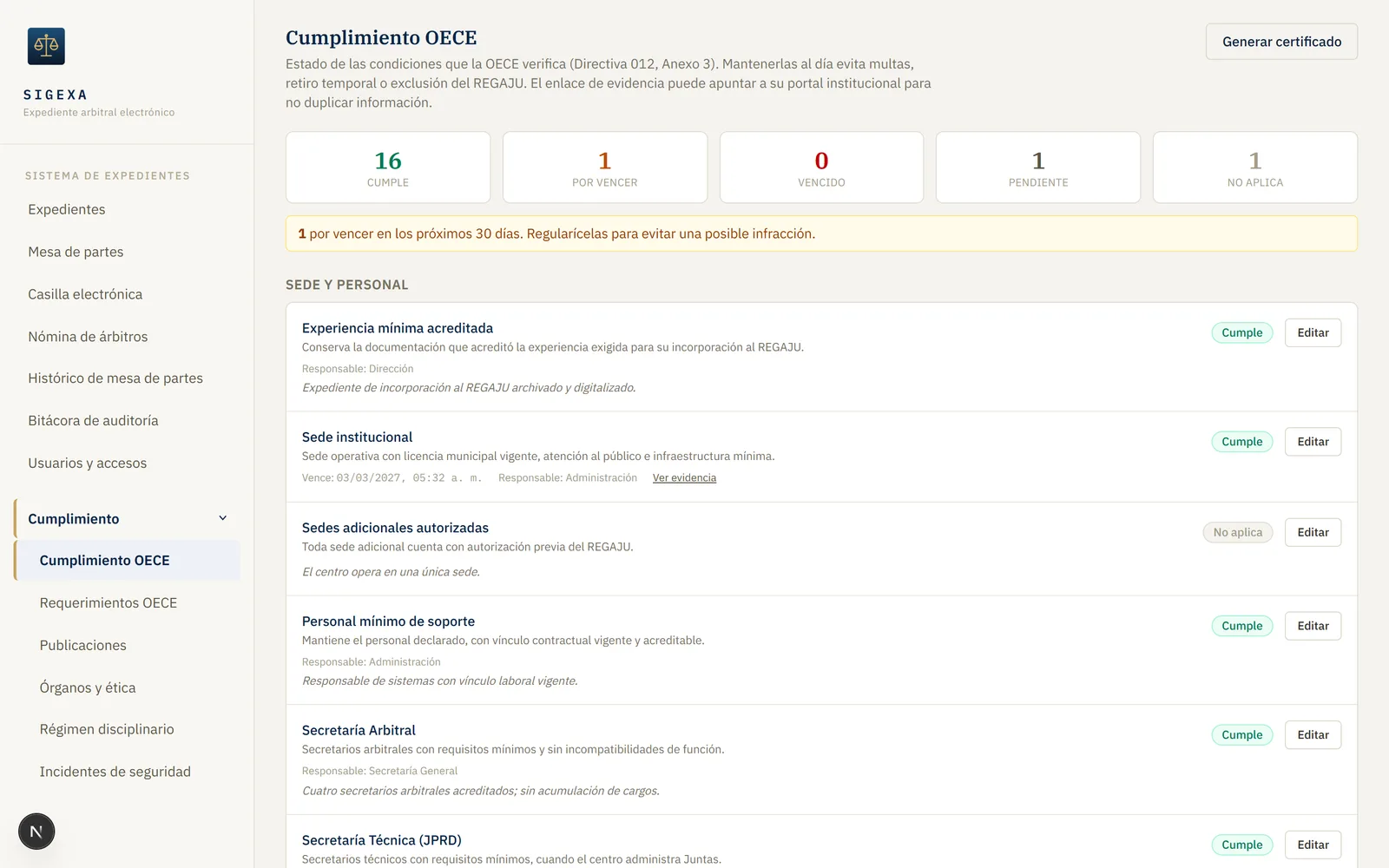Click the Sede institucional title
The width and height of the screenshot is (1389, 868).
click(357, 437)
